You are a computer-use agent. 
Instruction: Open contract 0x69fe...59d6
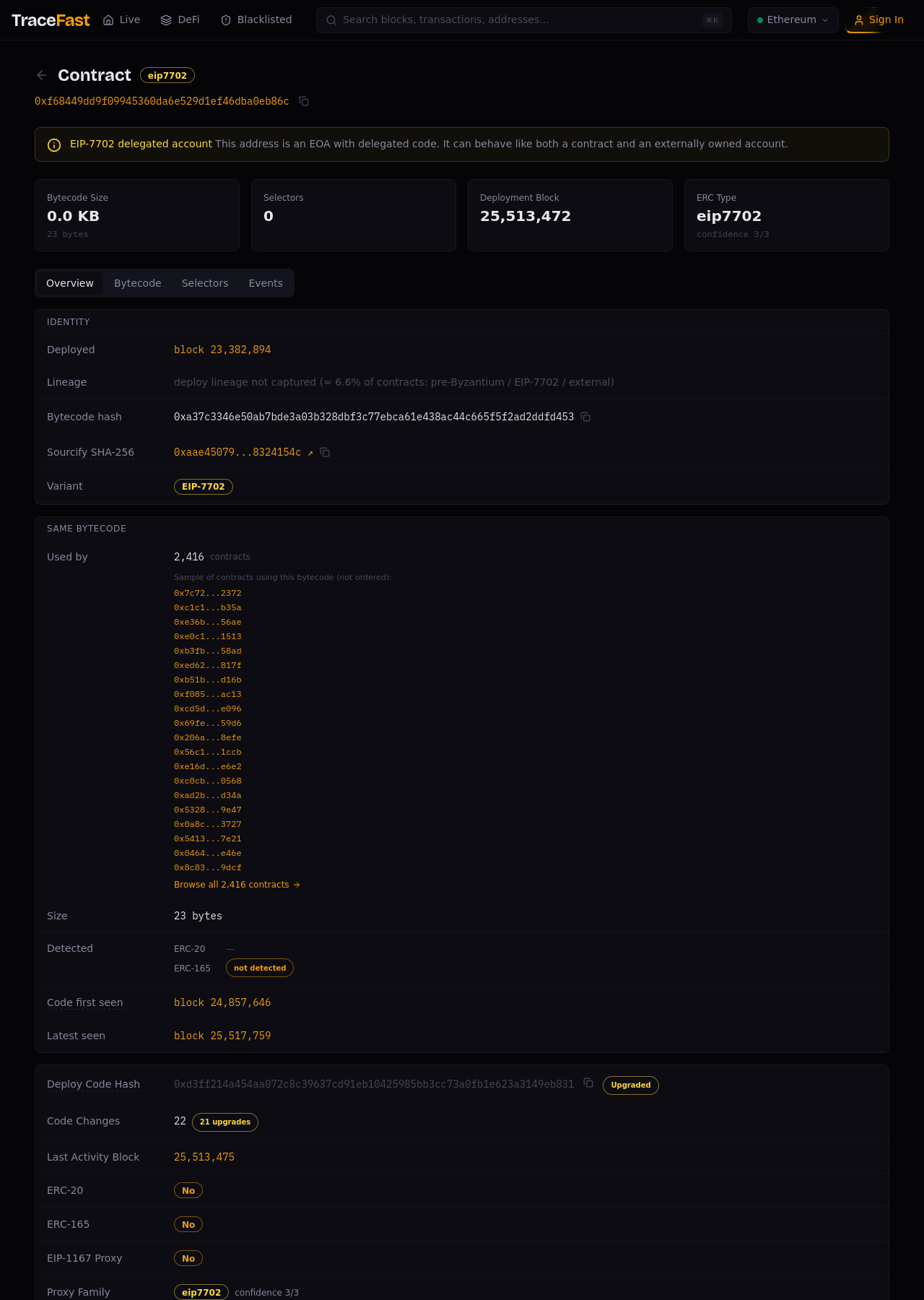pyautogui.click(x=208, y=723)
